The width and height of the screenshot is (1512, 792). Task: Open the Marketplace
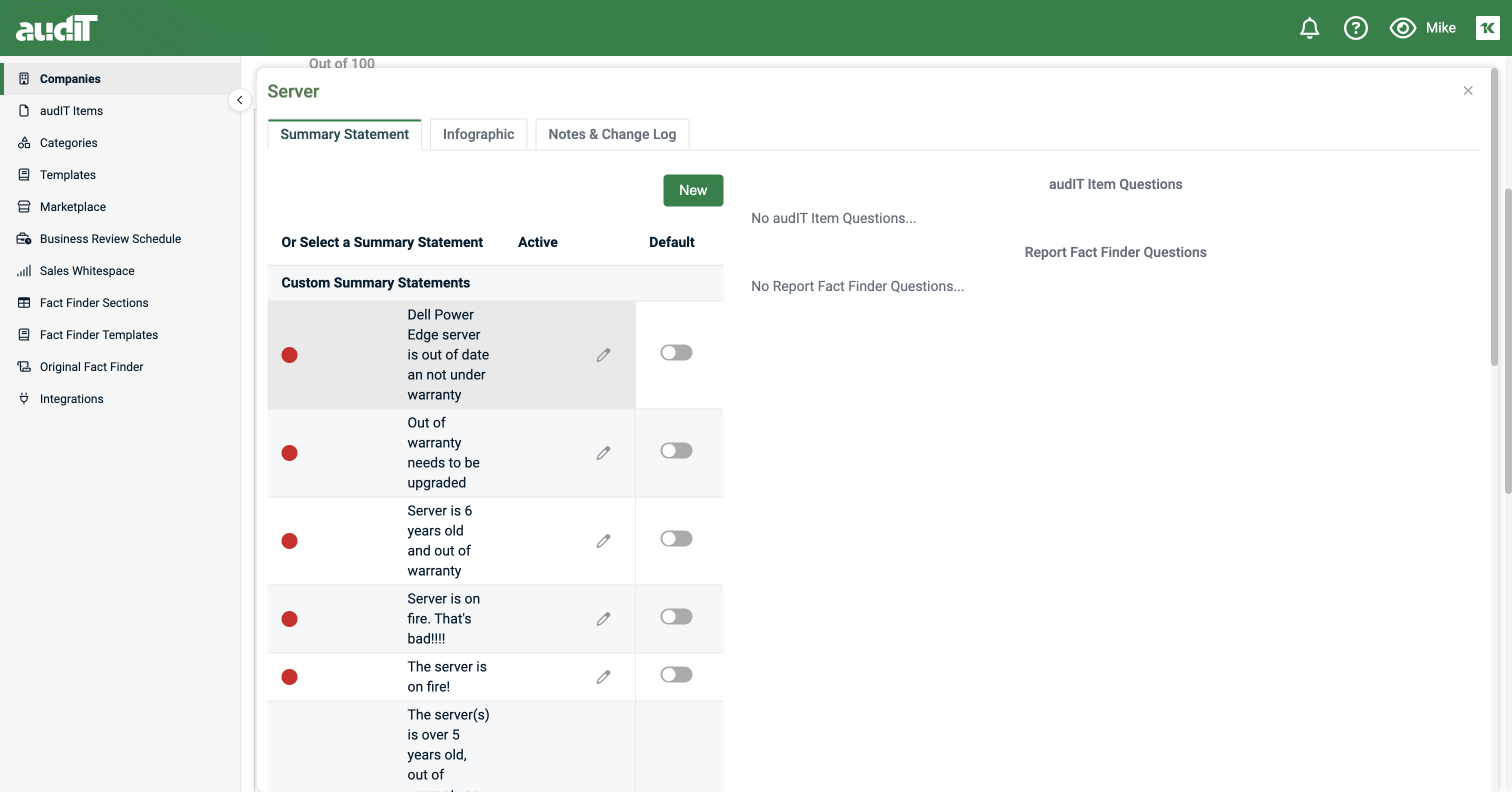tap(120, 206)
